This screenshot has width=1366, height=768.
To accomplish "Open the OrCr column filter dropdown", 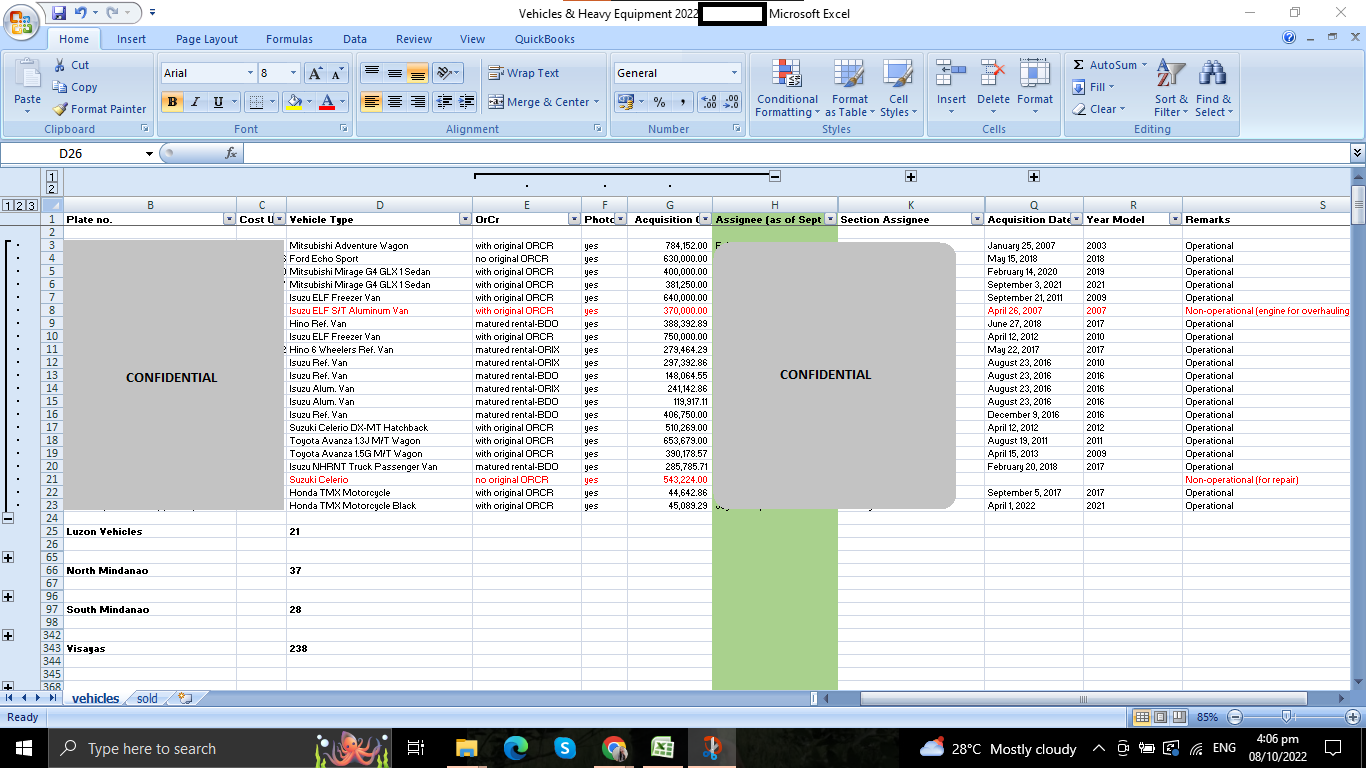I will 574,219.
